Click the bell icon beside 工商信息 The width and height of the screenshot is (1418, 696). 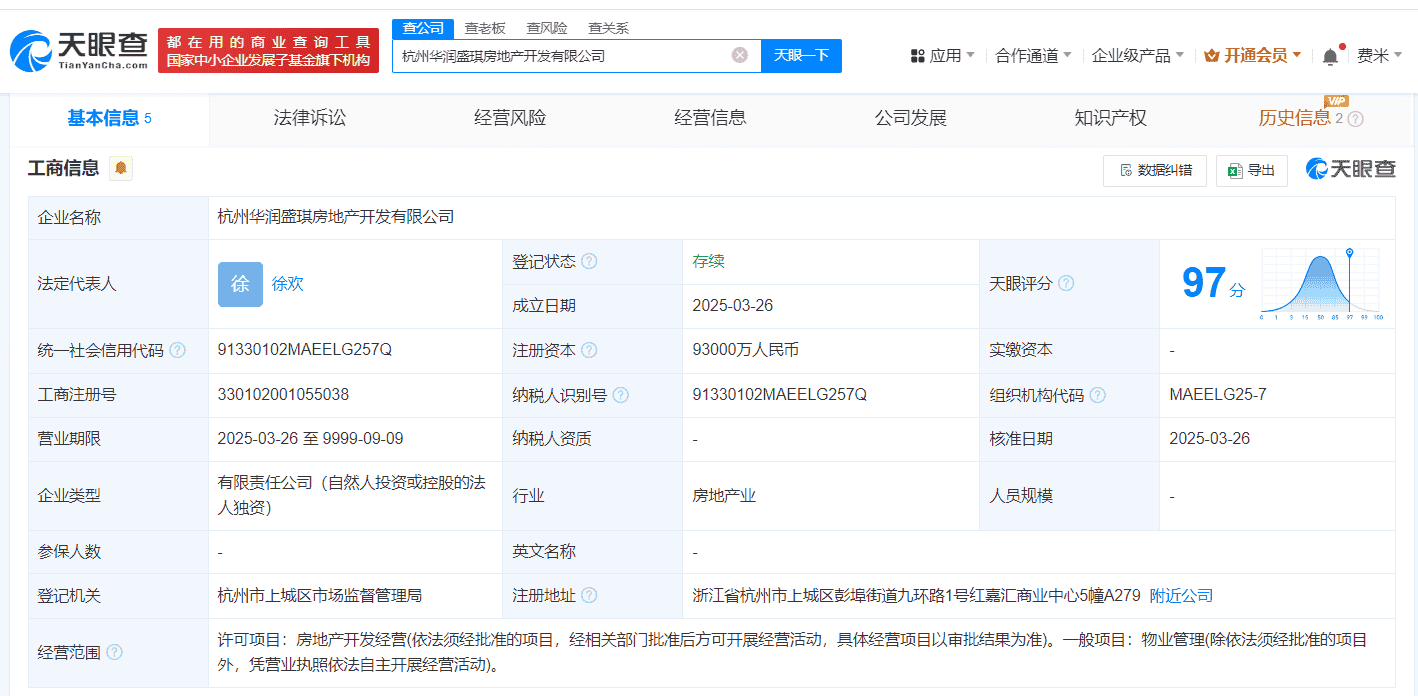pyautogui.click(x=121, y=168)
